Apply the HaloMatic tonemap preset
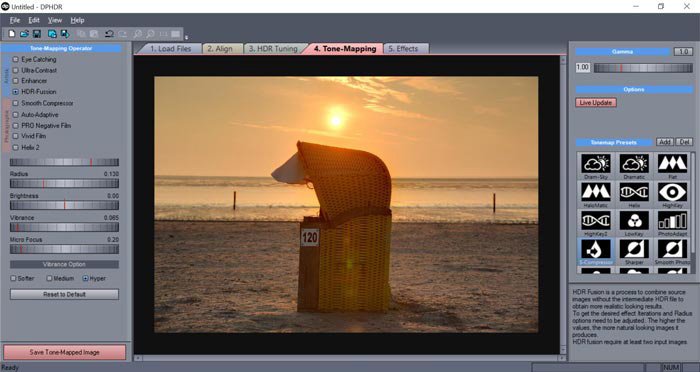The height and width of the screenshot is (372, 700). click(x=596, y=195)
